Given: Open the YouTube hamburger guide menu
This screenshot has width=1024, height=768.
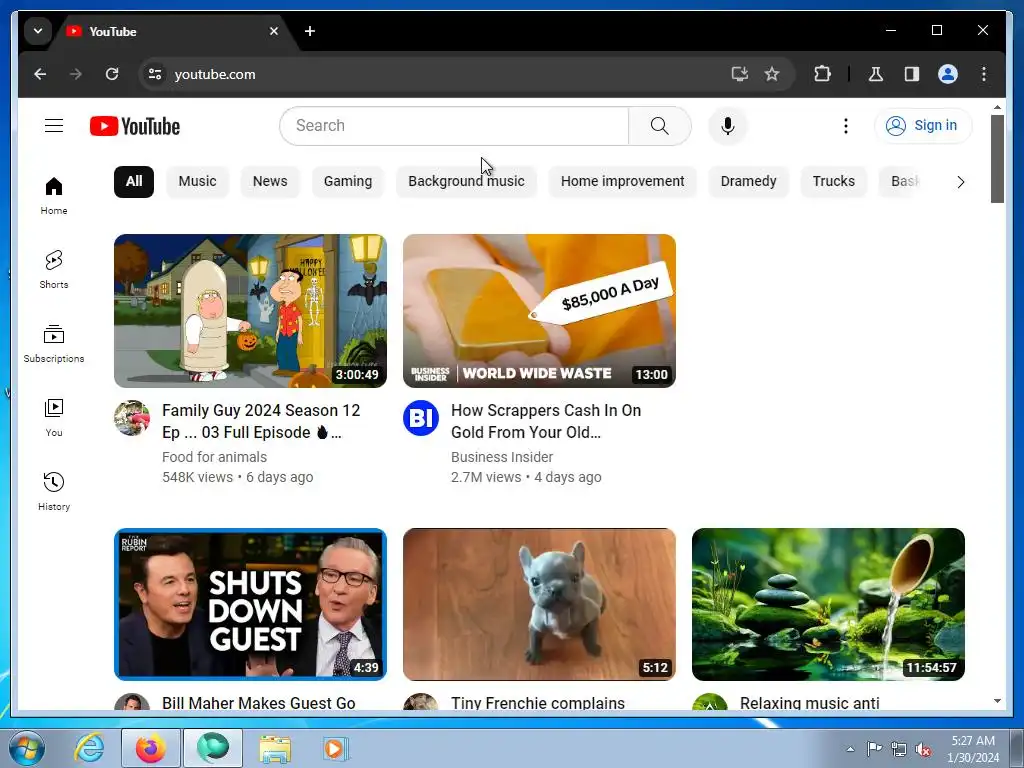Looking at the screenshot, I should click(x=54, y=125).
